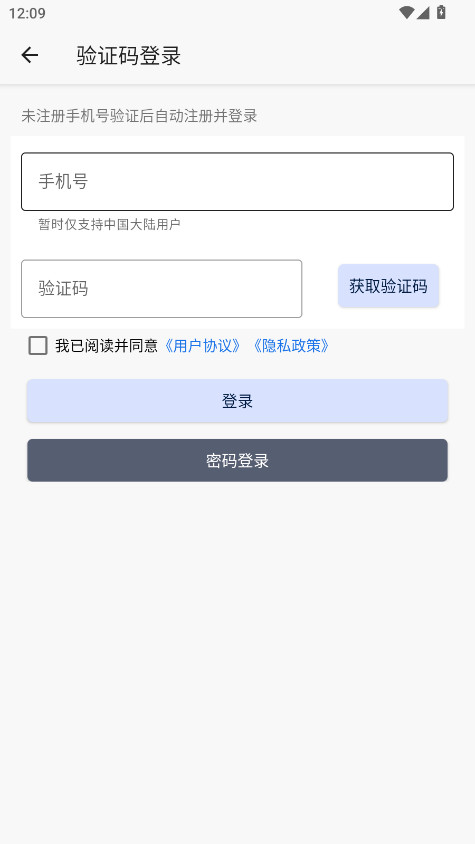Tap the battery indicator icon
The height and width of the screenshot is (844, 475).
pos(441,12)
